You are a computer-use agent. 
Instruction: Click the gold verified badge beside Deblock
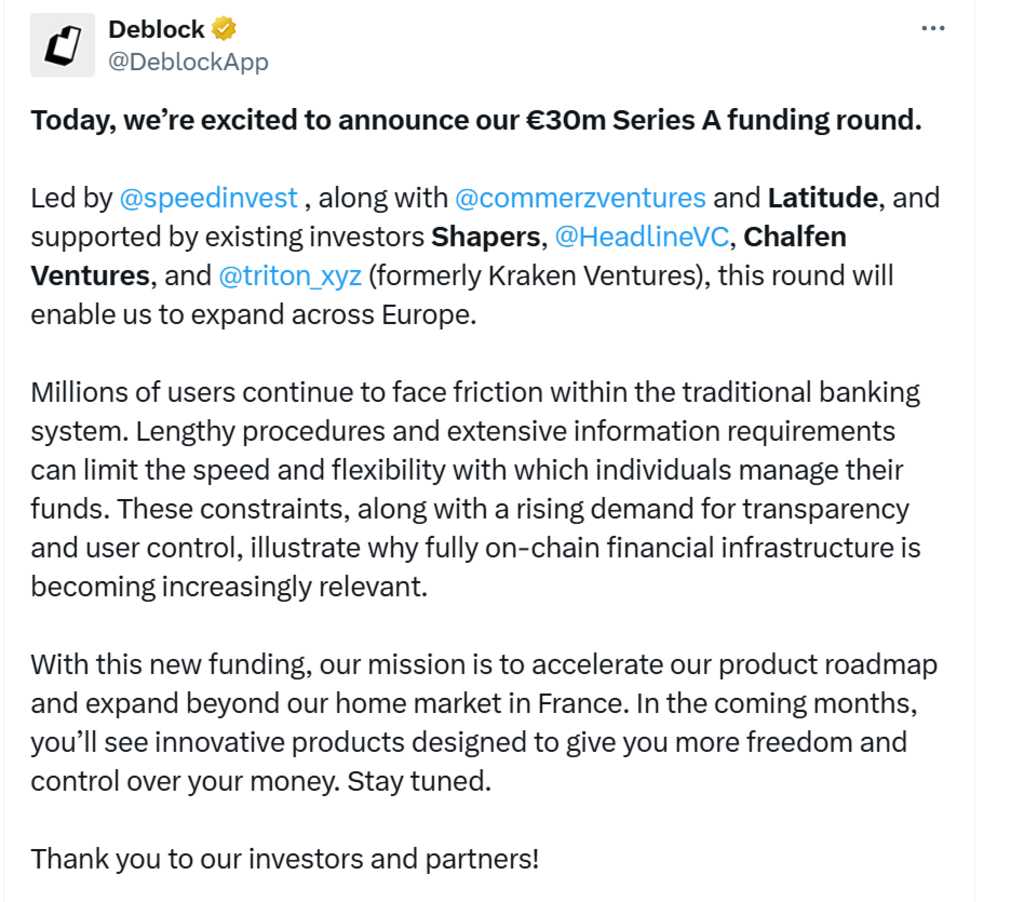pos(224,29)
